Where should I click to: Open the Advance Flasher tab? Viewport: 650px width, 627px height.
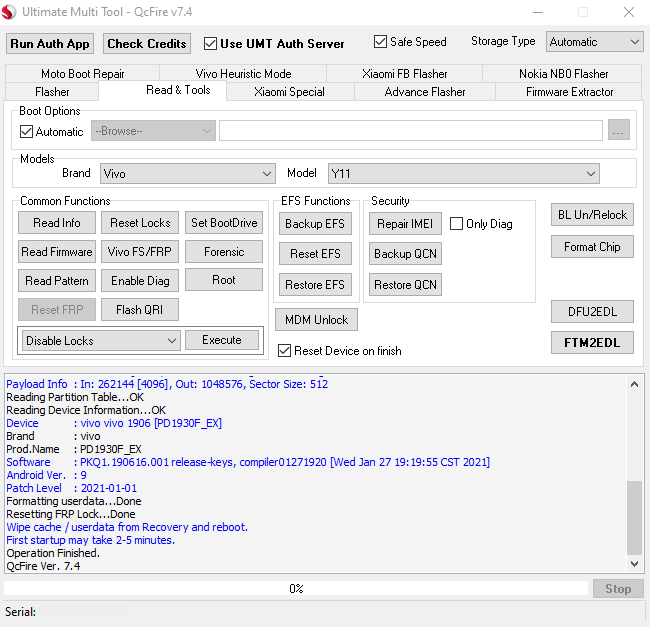425,92
